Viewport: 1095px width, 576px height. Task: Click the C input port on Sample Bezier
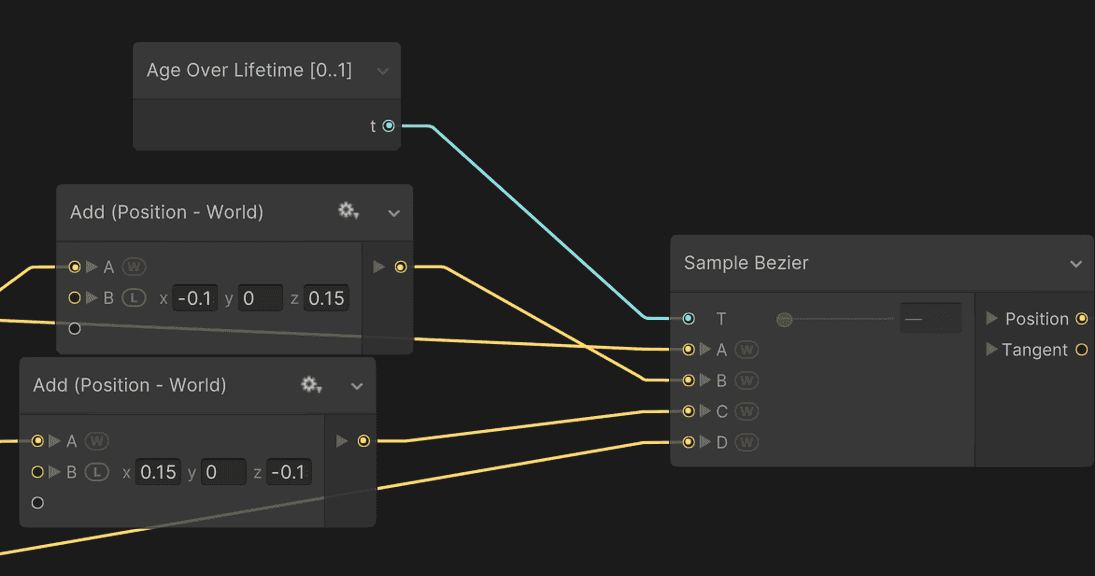coord(688,411)
